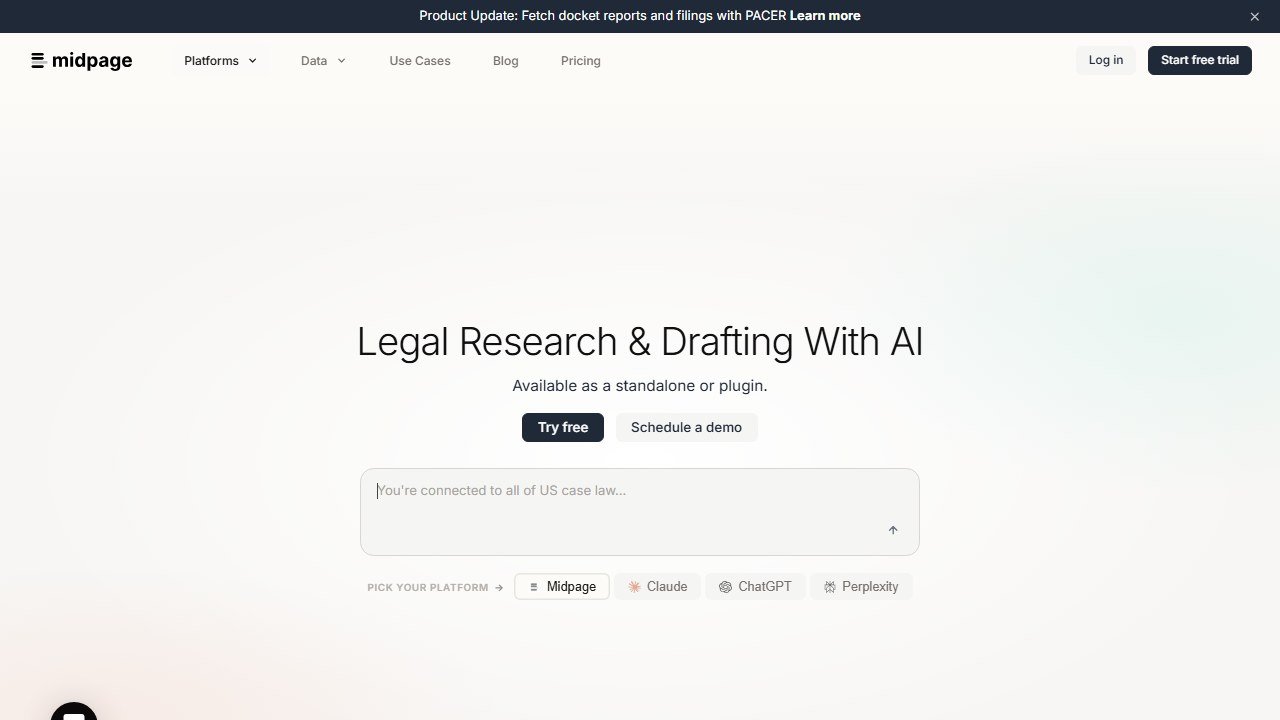This screenshot has height=720, width=1280.
Task: Click Start free trial button
Action: pos(1200,60)
